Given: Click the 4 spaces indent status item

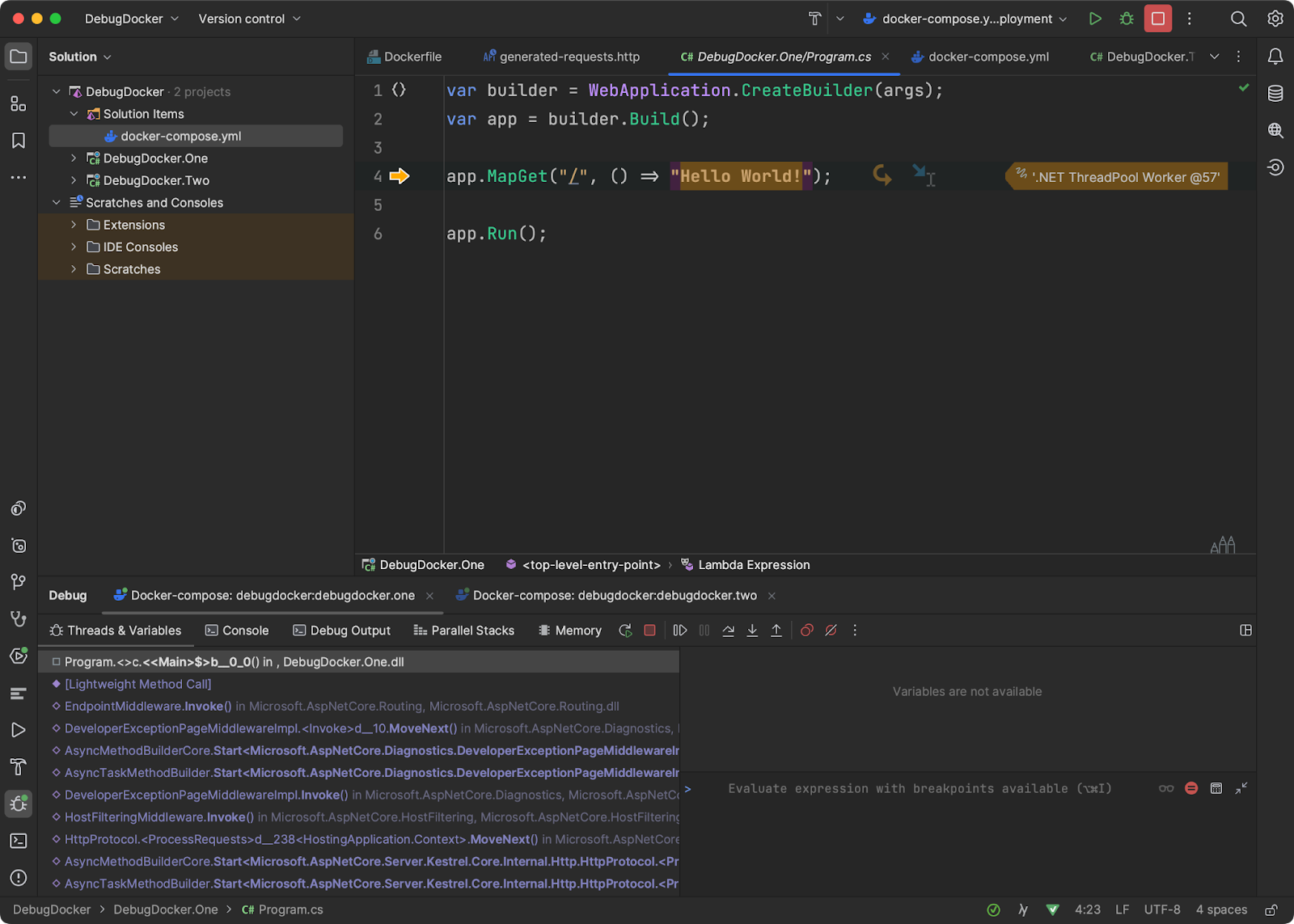Looking at the screenshot, I should pyautogui.click(x=1221, y=909).
